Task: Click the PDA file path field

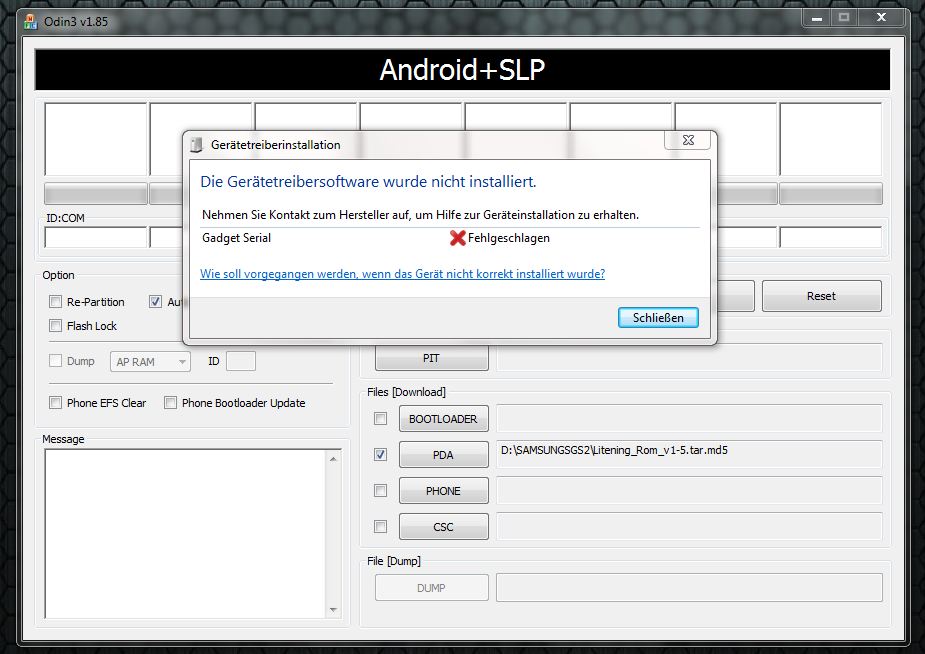Action: [x=688, y=454]
